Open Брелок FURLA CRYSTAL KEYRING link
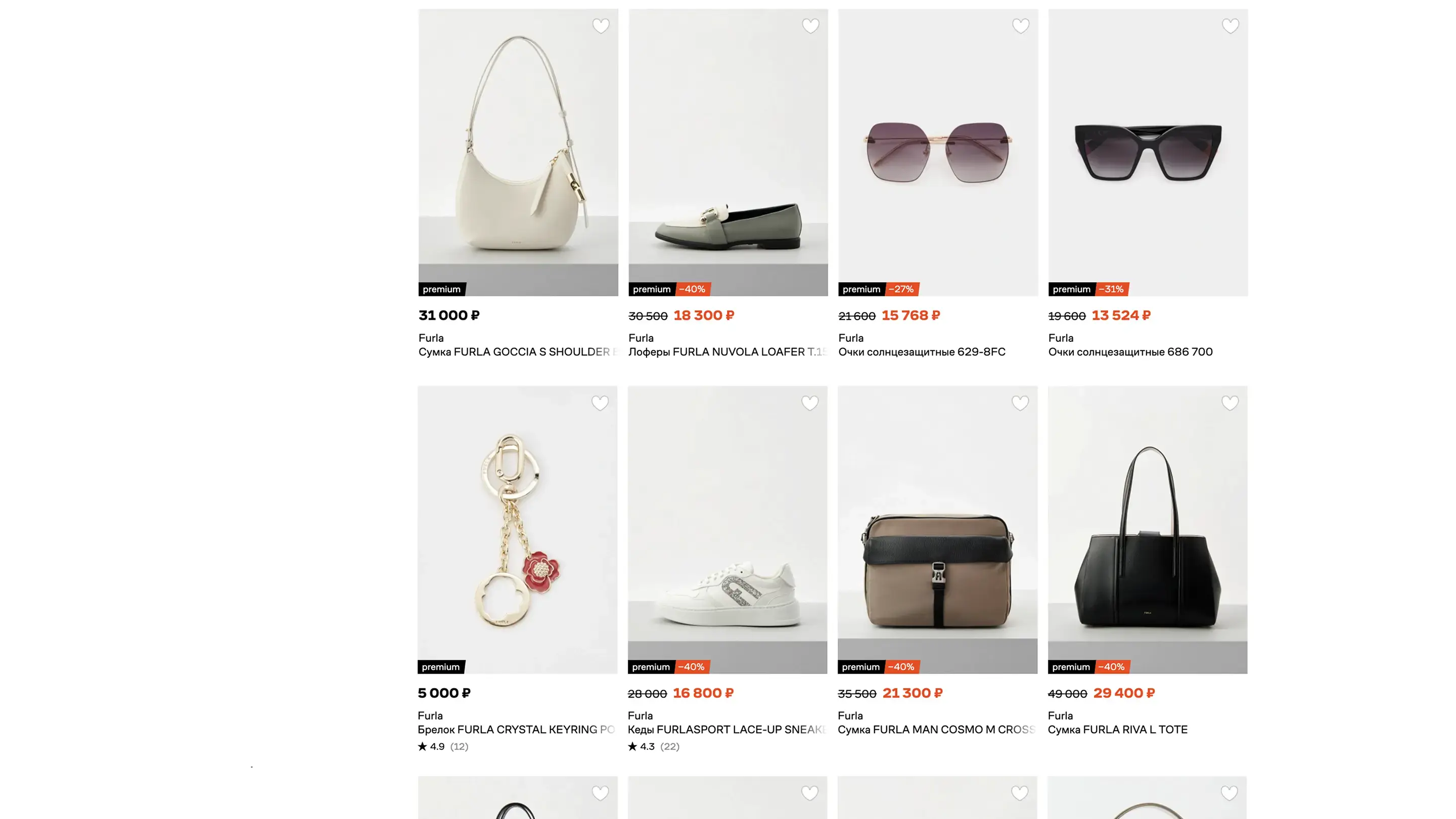 pyautogui.click(x=516, y=730)
